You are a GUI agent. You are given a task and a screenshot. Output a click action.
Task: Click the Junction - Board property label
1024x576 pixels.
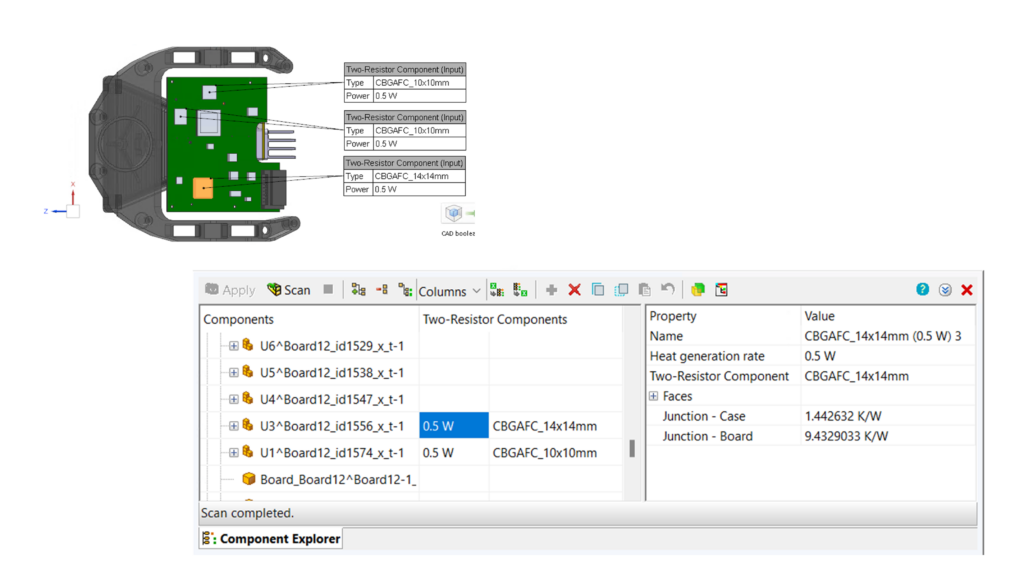pyautogui.click(x=707, y=436)
